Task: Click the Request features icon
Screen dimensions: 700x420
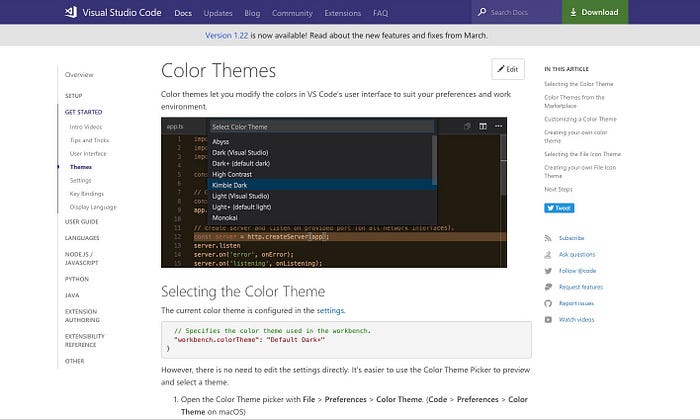Action: 548,287
